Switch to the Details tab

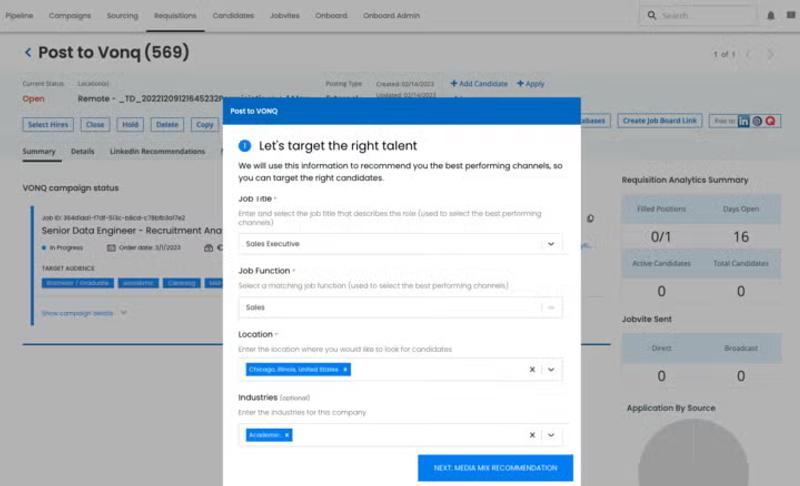tap(83, 151)
